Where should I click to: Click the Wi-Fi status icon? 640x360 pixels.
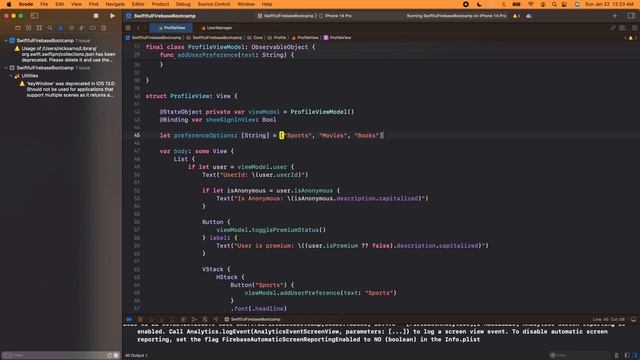coord(531,4)
